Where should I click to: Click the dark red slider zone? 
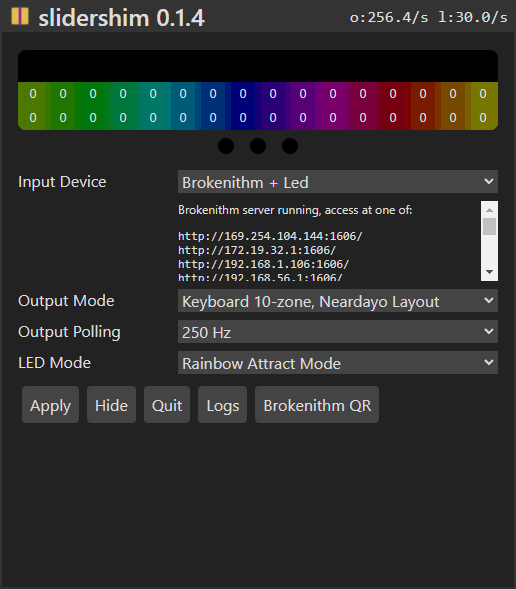pos(393,106)
